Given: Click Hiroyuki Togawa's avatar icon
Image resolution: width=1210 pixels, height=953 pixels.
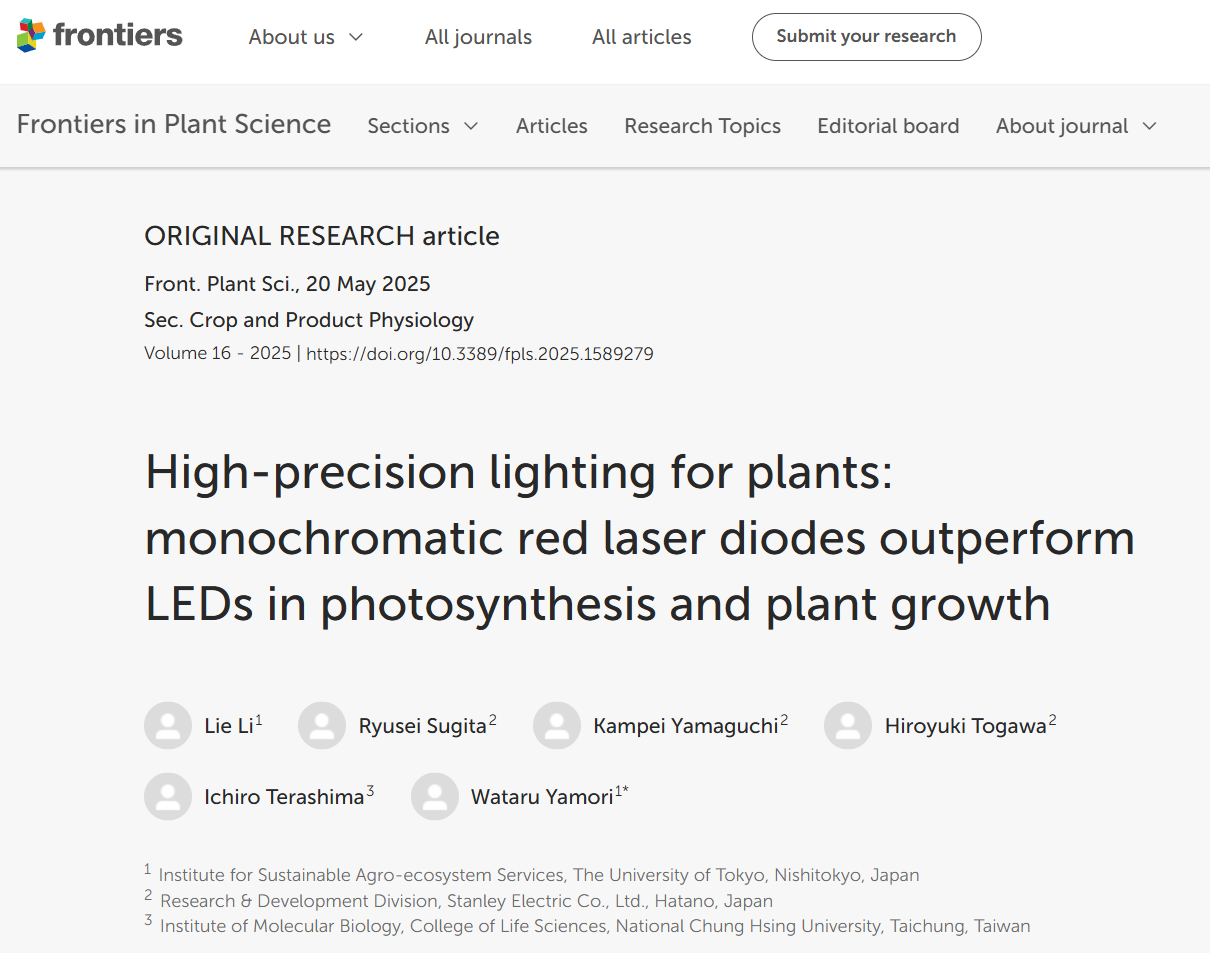Looking at the screenshot, I should [x=848, y=726].
